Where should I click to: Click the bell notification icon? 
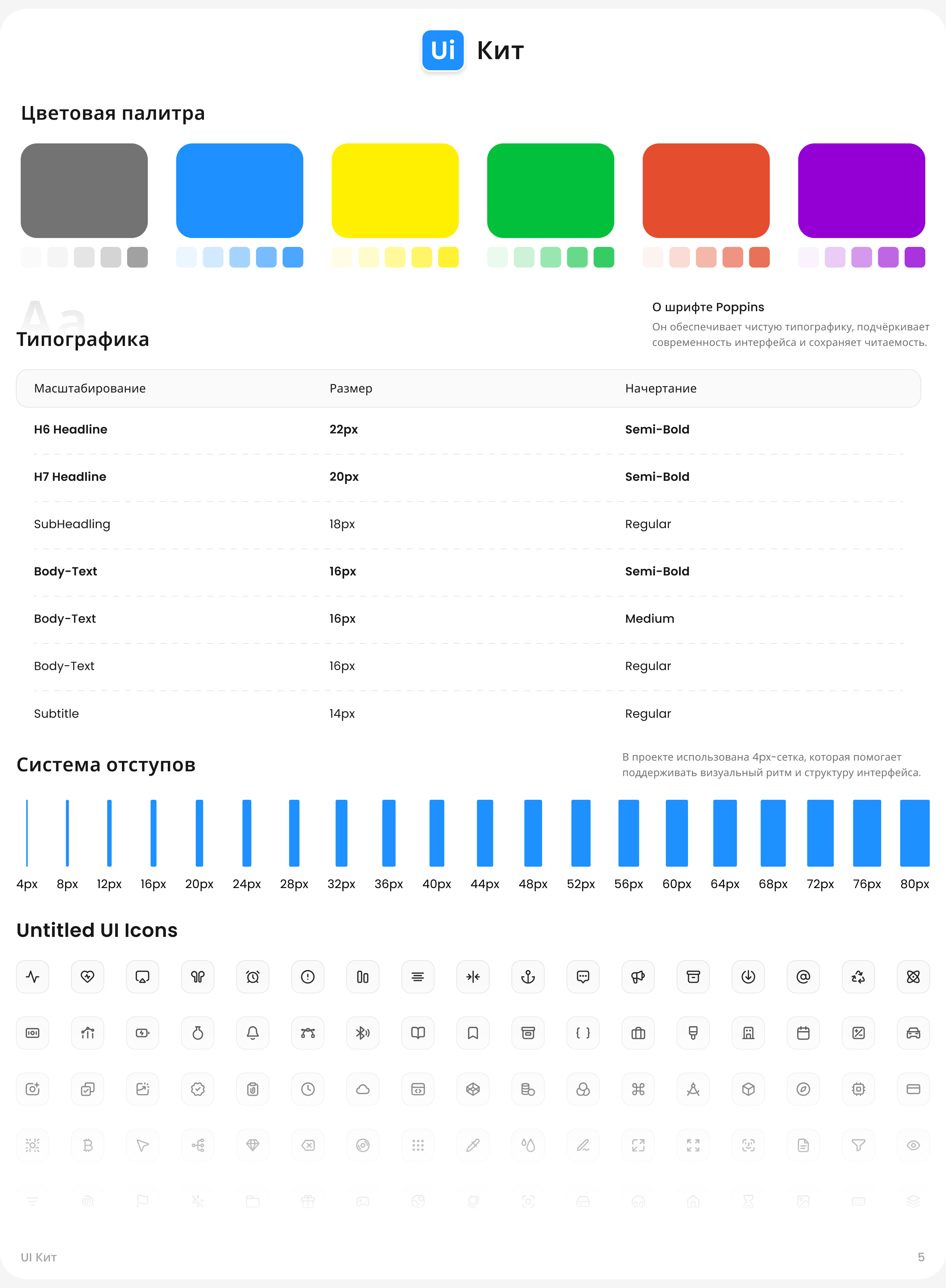(x=252, y=1033)
